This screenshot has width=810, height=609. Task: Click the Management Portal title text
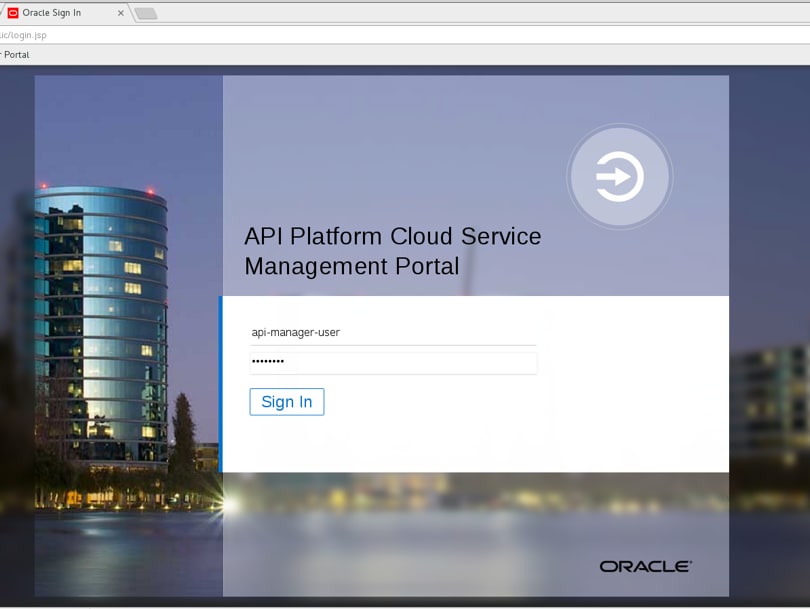(352, 266)
